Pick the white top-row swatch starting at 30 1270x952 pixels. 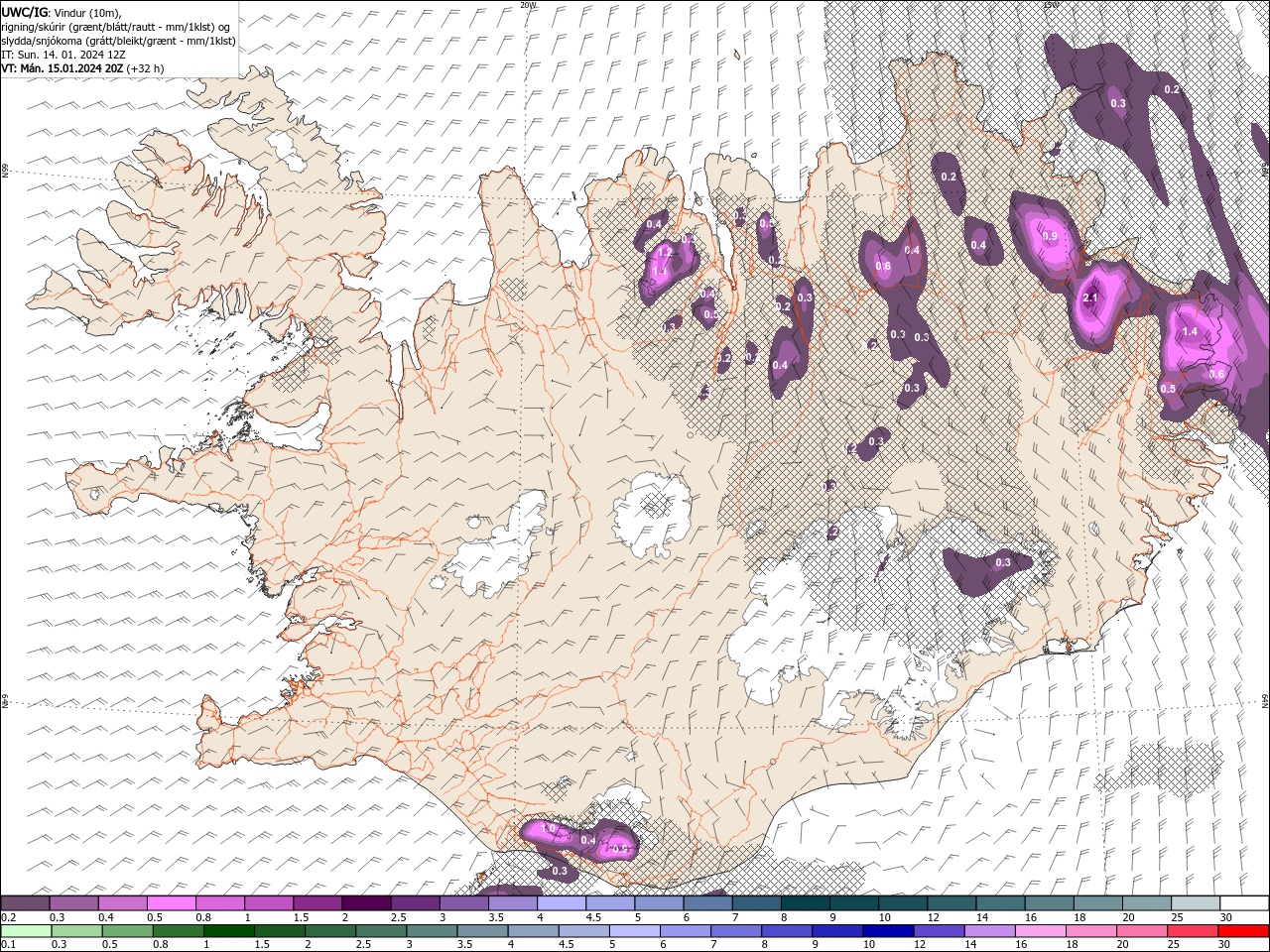[x=1244, y=903]
